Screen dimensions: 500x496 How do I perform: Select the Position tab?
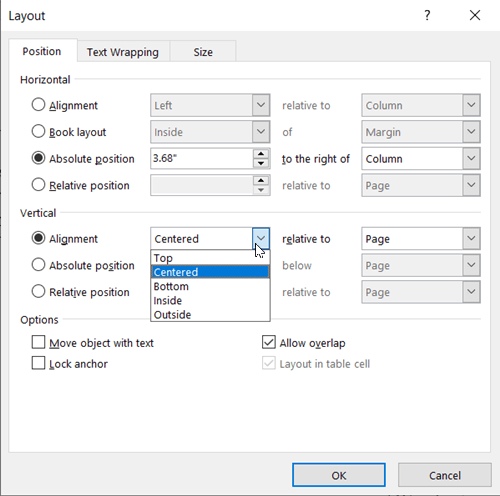point(42,51)
